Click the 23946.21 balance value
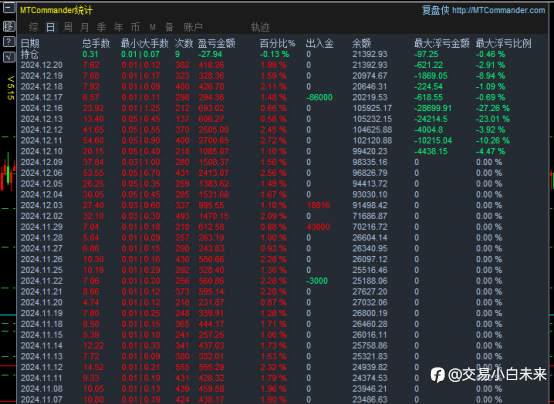 coord(370,389)
